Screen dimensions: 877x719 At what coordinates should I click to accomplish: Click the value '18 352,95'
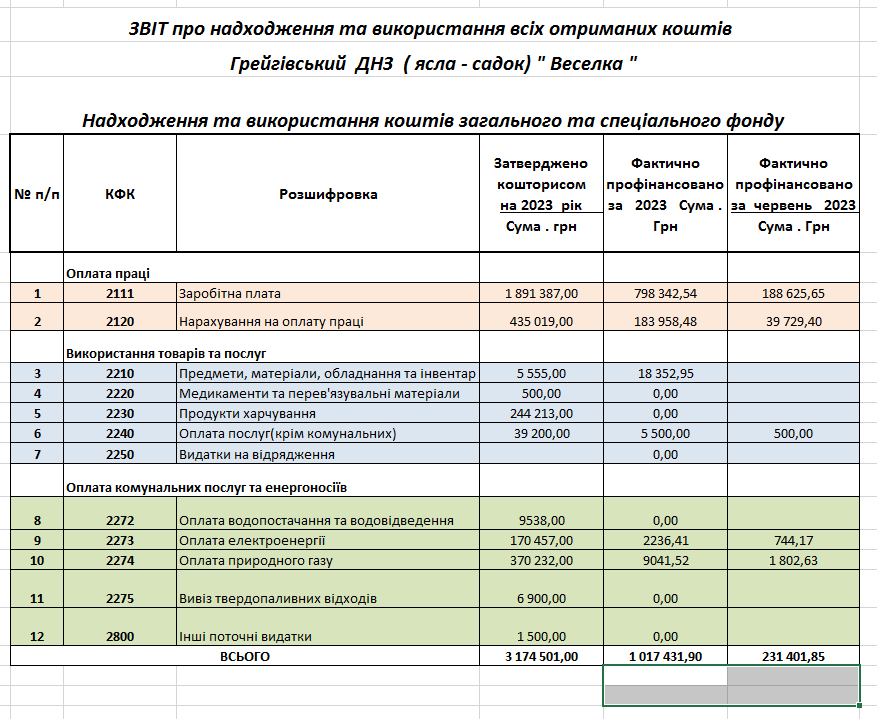tap(666, 373)
